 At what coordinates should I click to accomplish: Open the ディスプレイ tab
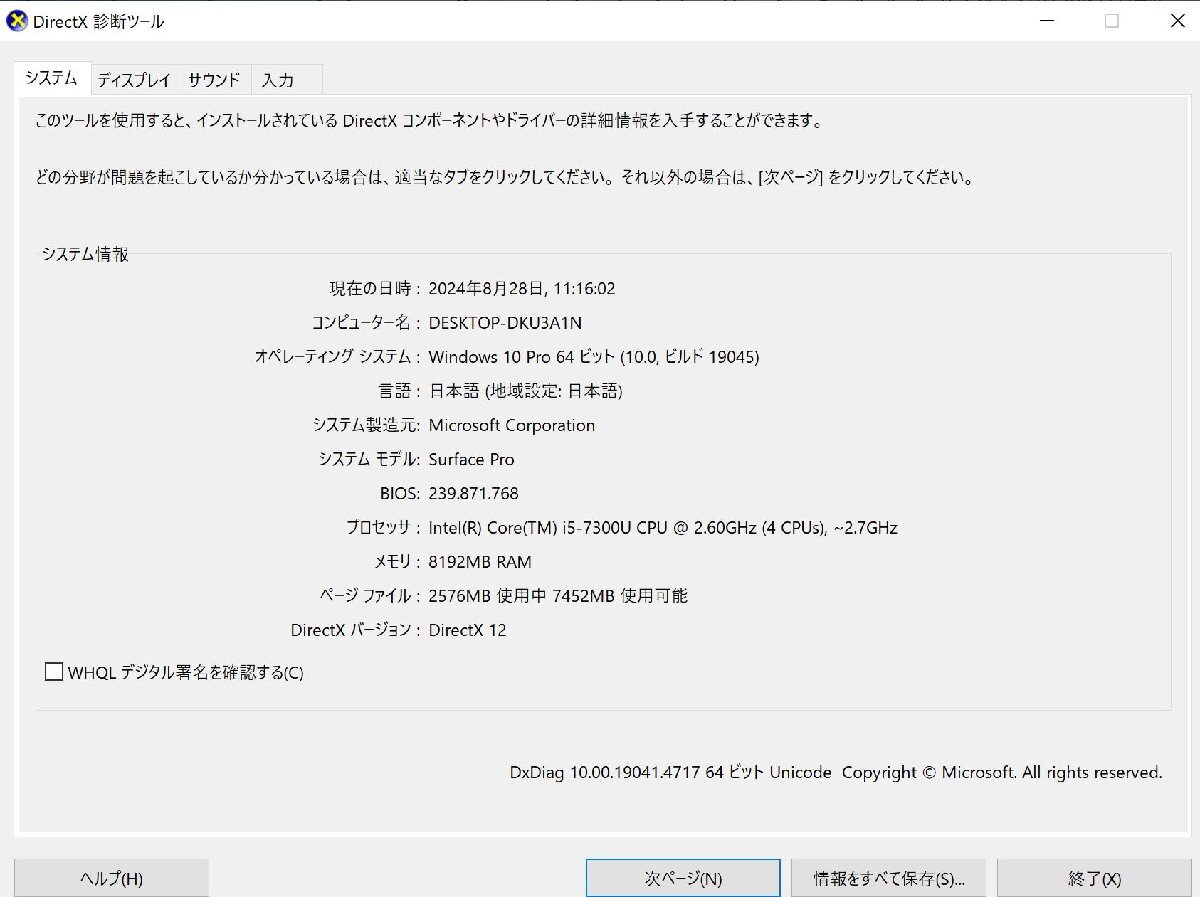point(134,80)
